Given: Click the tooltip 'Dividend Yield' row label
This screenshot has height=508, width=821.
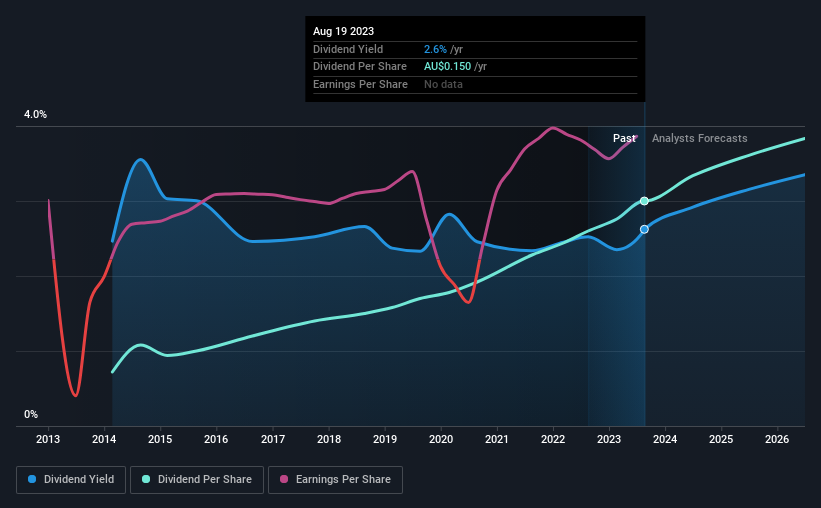Looking at the screenshot, I should click(348, 49).
